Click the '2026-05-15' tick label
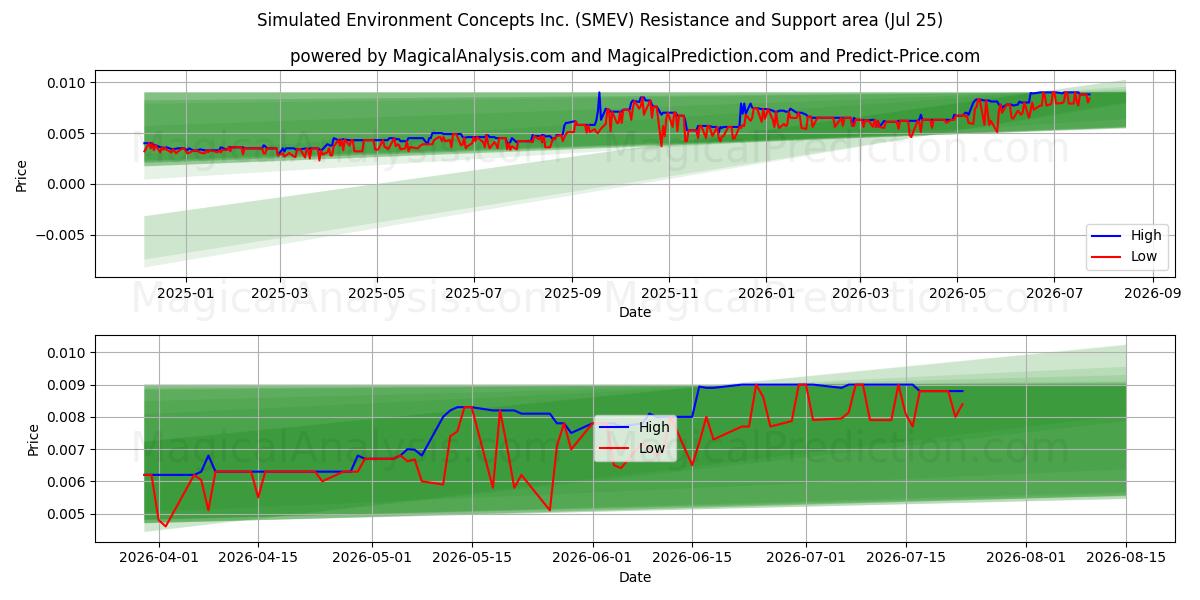This screenshot has height=600, width=1200. [471, 558]
